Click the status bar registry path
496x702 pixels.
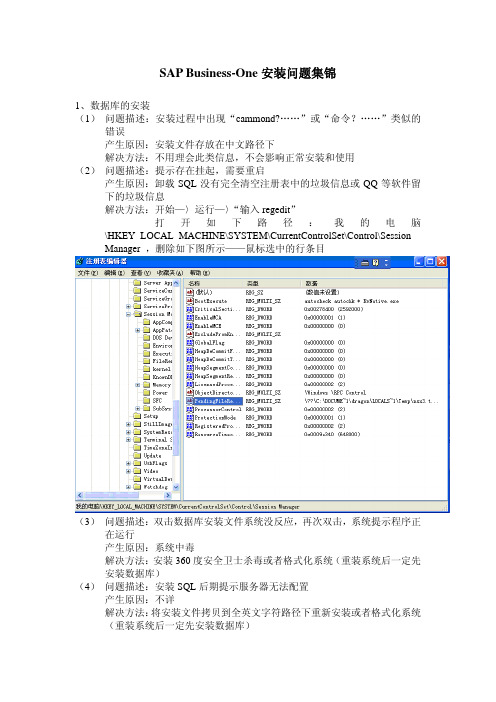pos(187,507)
